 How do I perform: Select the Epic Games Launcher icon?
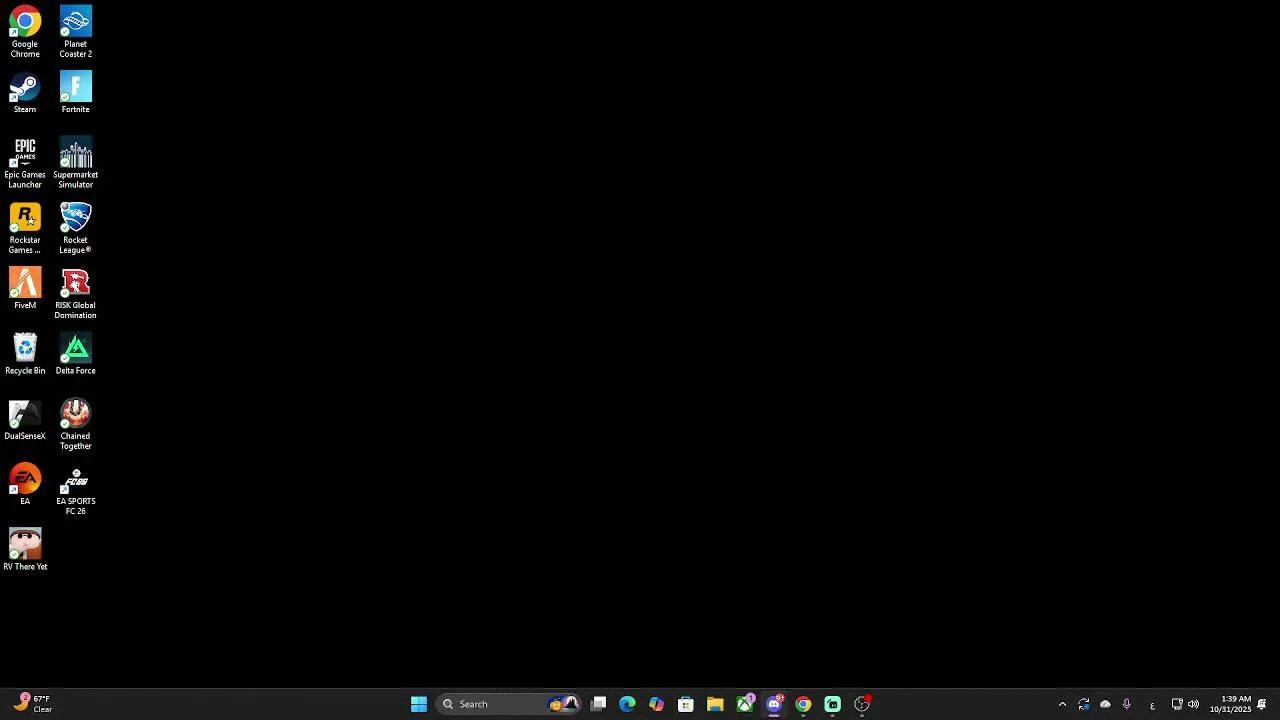pos(25,163)
